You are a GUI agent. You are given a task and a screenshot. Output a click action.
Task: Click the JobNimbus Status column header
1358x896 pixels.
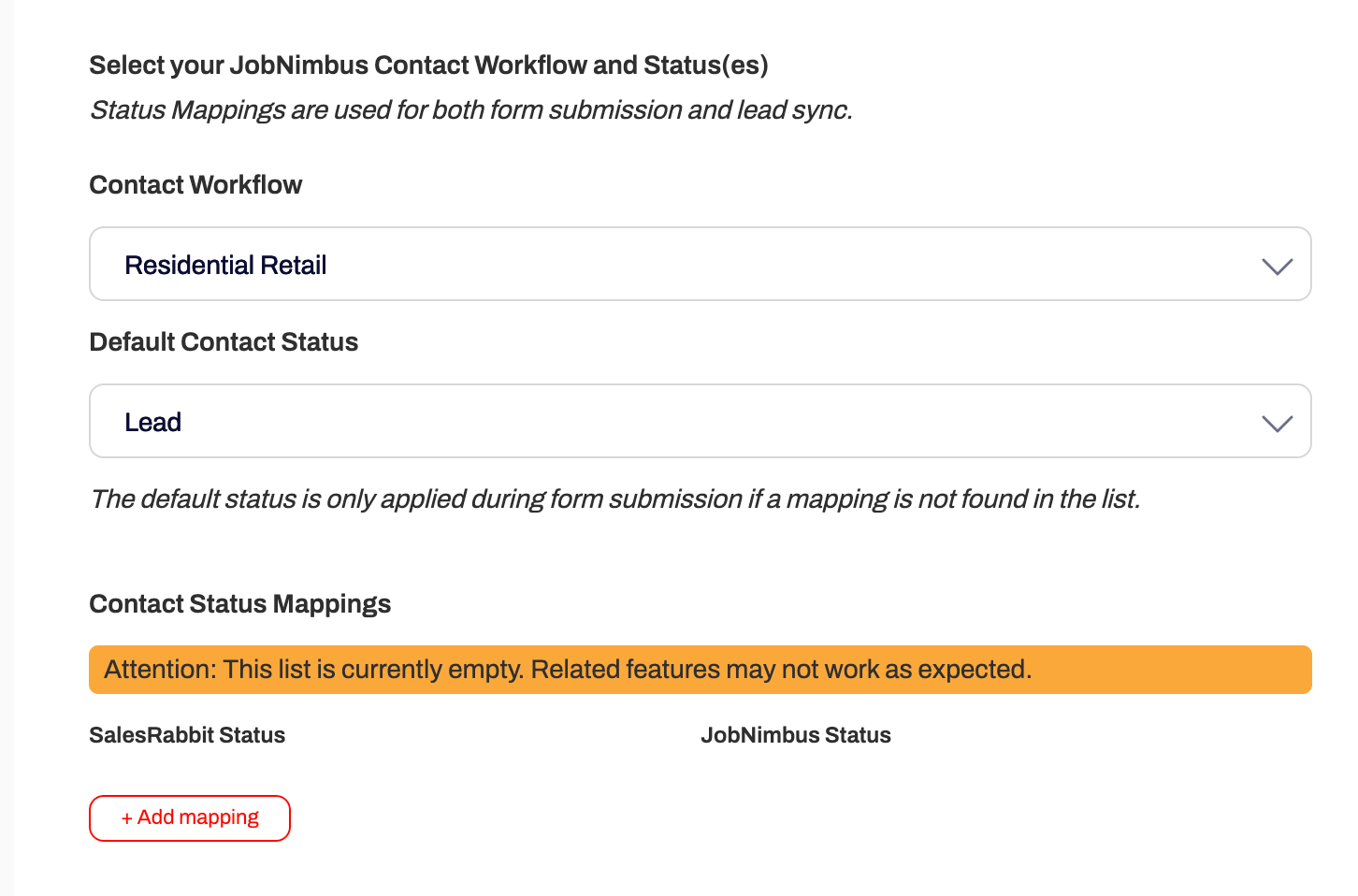[795, 735]
